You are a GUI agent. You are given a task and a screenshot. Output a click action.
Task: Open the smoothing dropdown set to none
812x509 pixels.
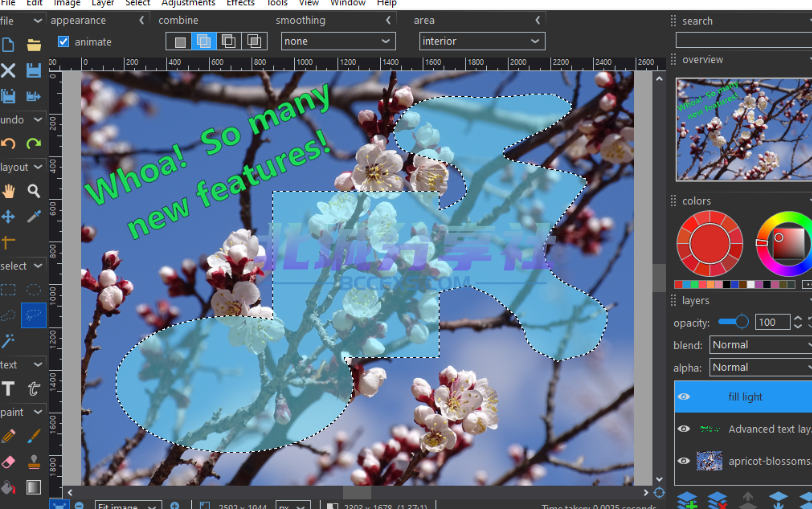pyautogui.click(x=338, y=41)
